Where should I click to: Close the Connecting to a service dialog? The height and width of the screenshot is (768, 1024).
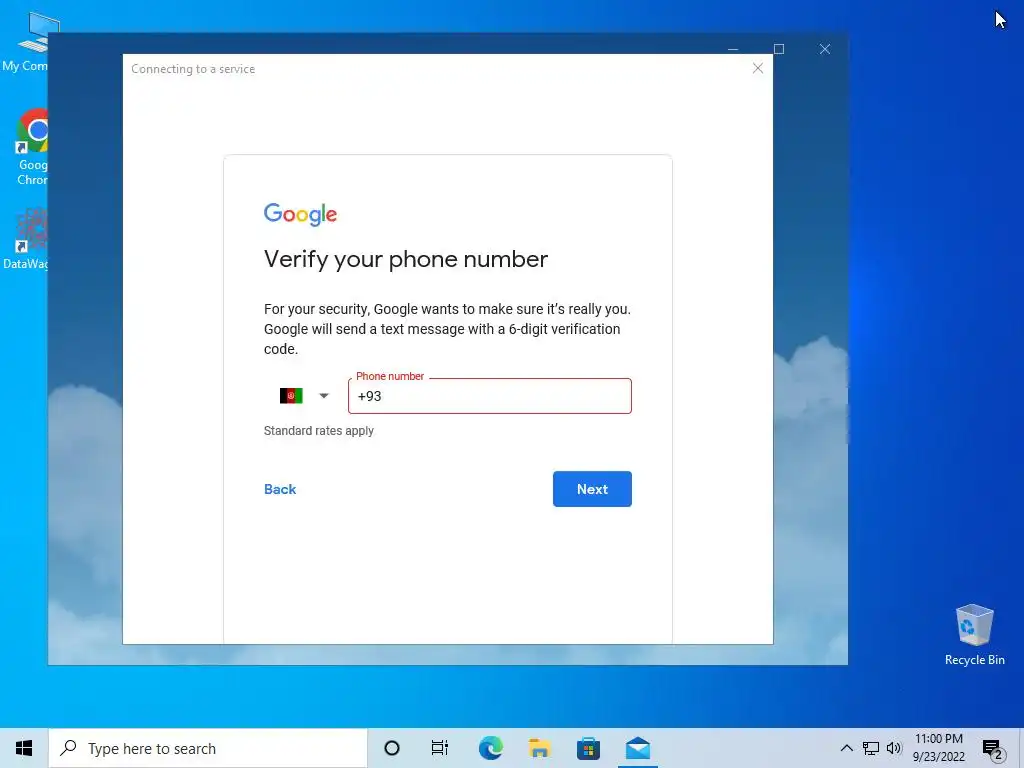coord(758,68)
